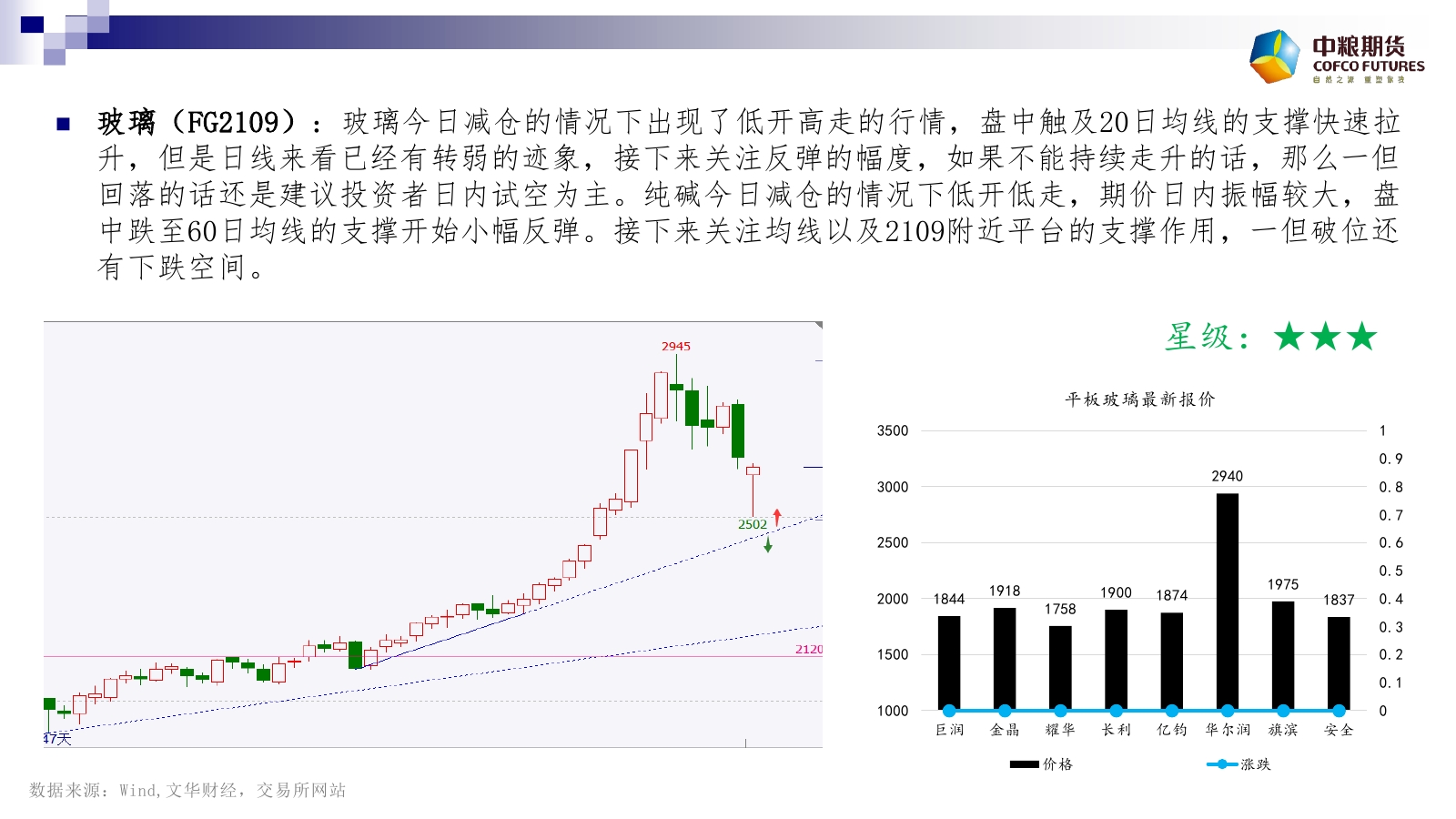Click the red up arrow near 2502
The image size is (1456, 819).
coord(777,517)
